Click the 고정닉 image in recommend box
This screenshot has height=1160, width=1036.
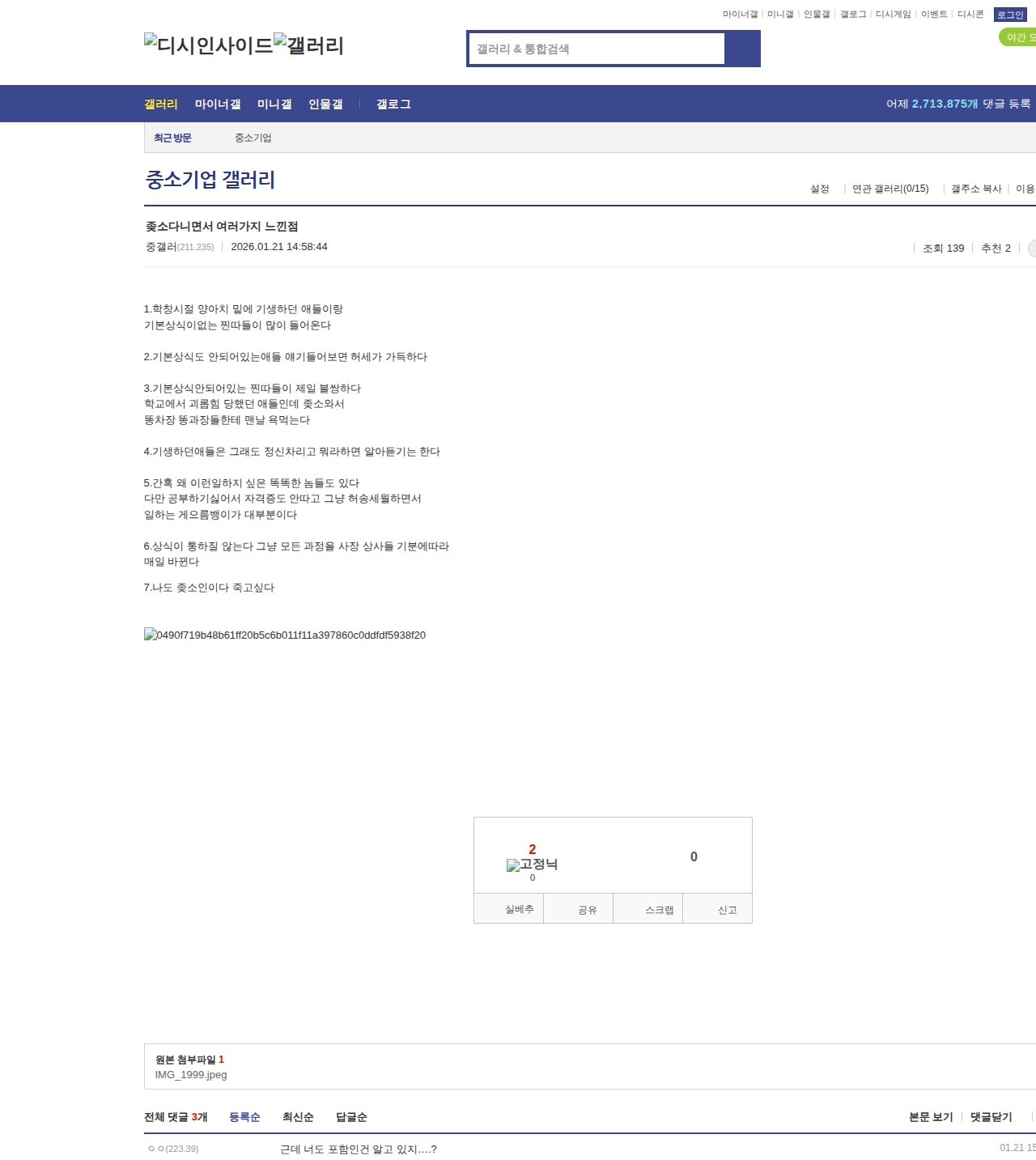532,865
